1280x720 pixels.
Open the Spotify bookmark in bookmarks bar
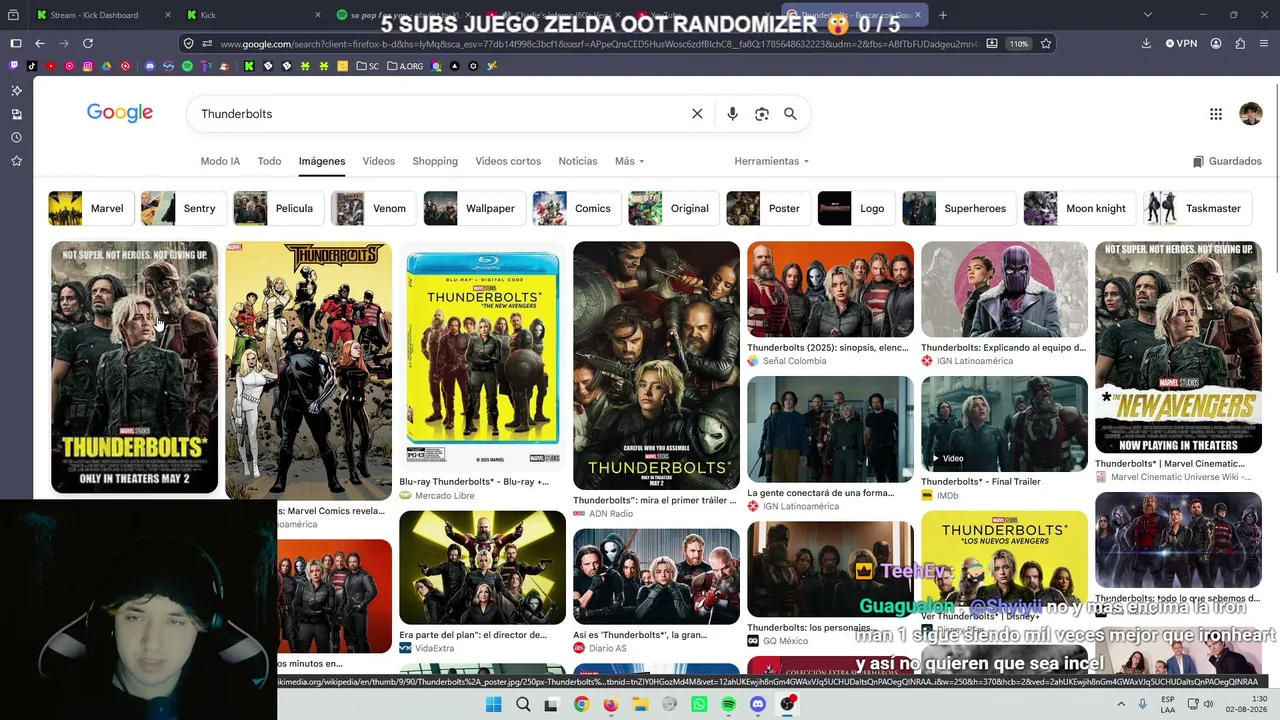(x=187, y=66)
